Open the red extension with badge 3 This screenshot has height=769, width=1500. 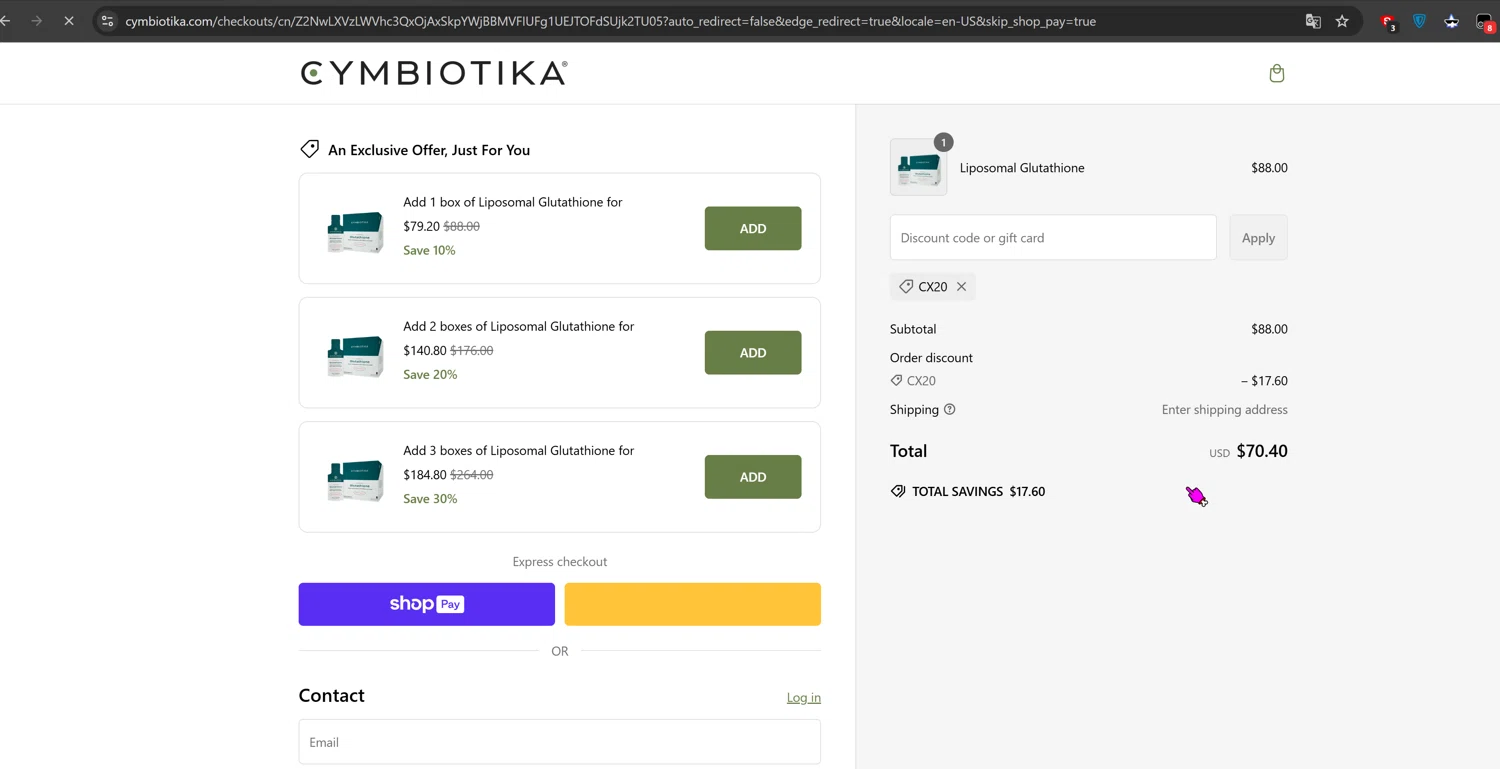pos(1388,22)
